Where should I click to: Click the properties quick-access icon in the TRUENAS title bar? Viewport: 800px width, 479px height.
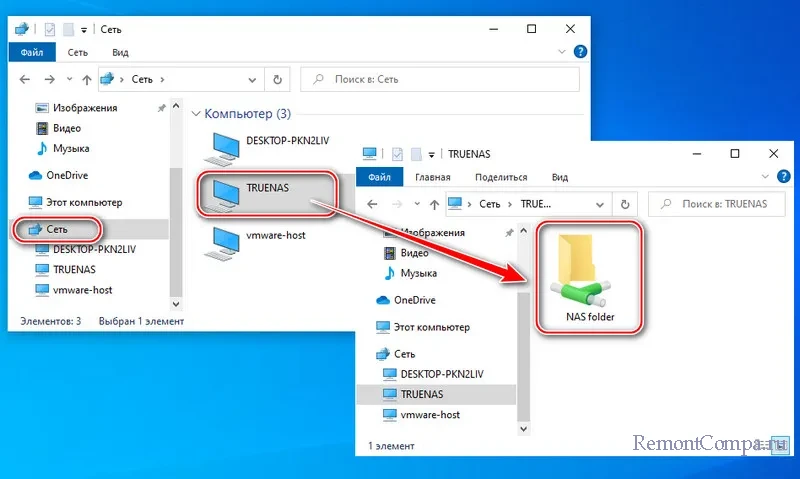point(397,153)
